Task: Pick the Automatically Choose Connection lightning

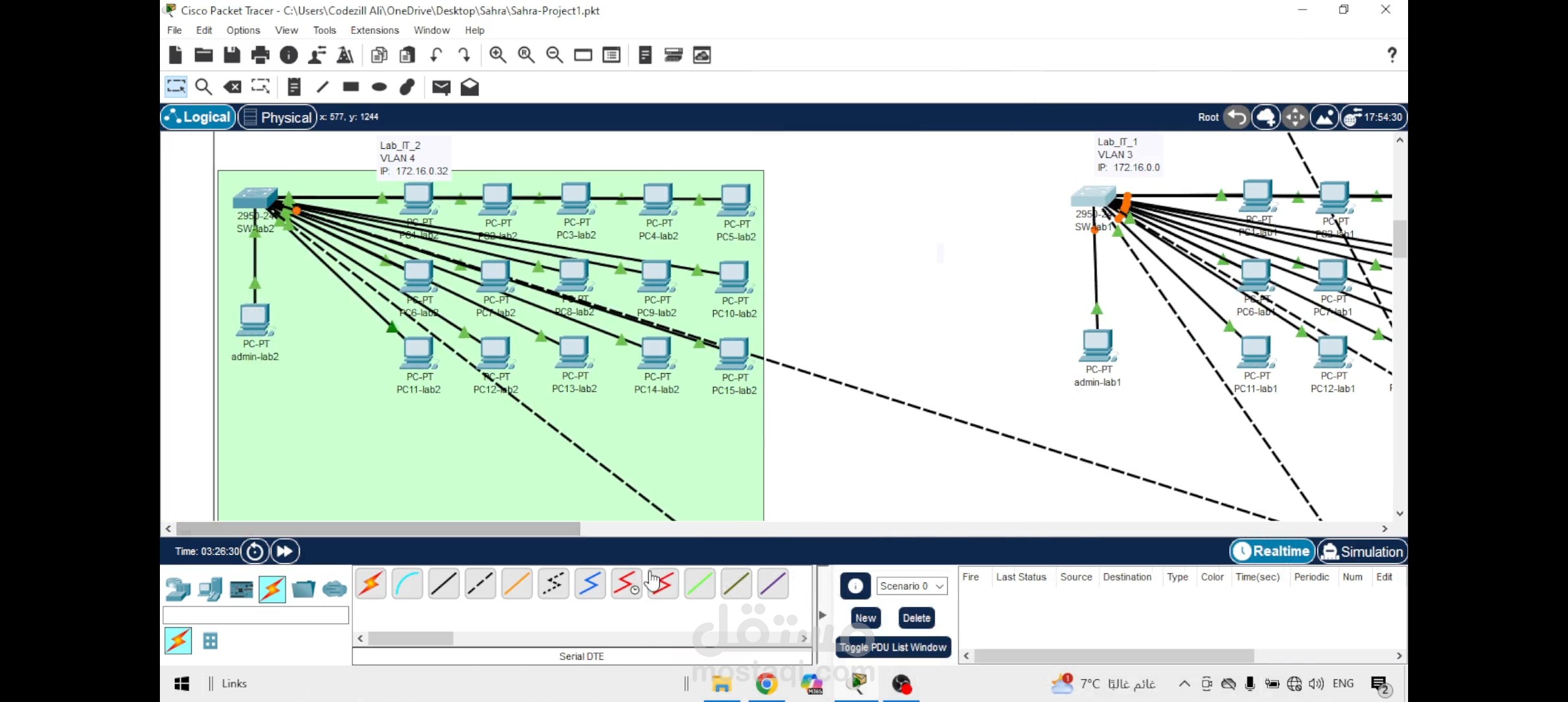Action: (x=371, y=584)
